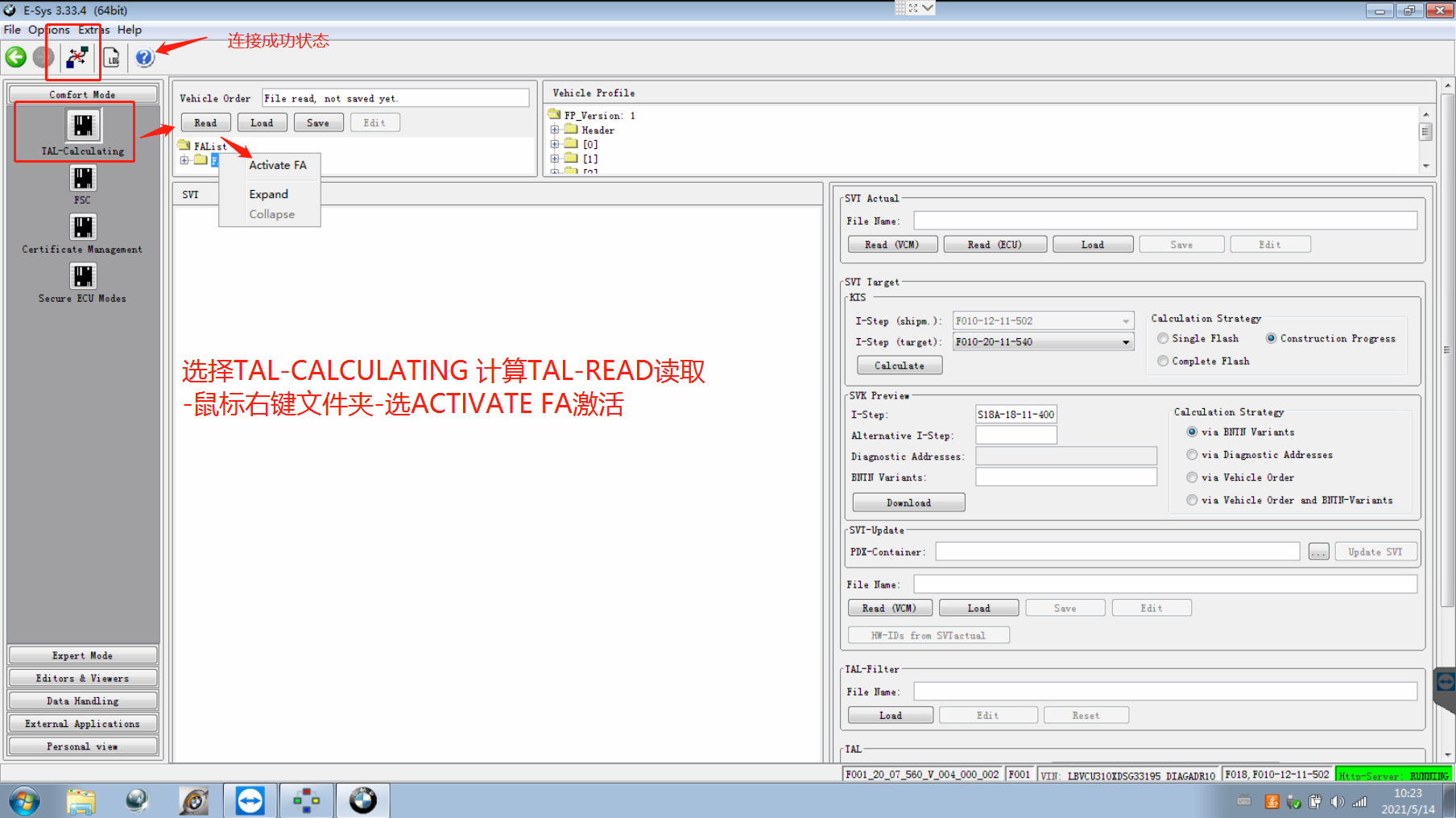The image size is (1456, 818).
Task: Open the Editors & Viewers panel section
Action: (x=83, y=678)
